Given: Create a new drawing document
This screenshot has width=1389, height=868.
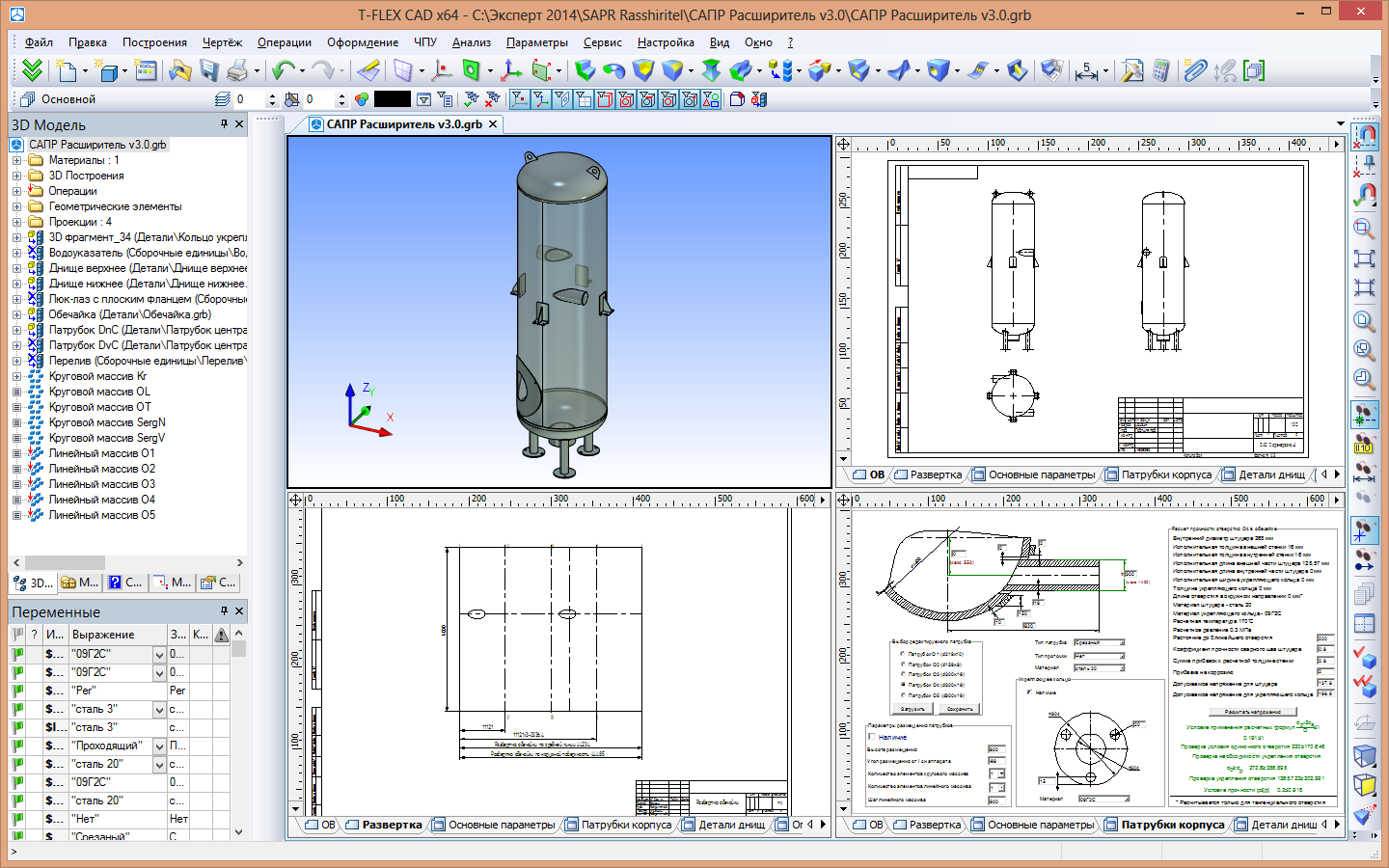Looking at the screenshot, I should pyautogui.click(x=66, y=70).
